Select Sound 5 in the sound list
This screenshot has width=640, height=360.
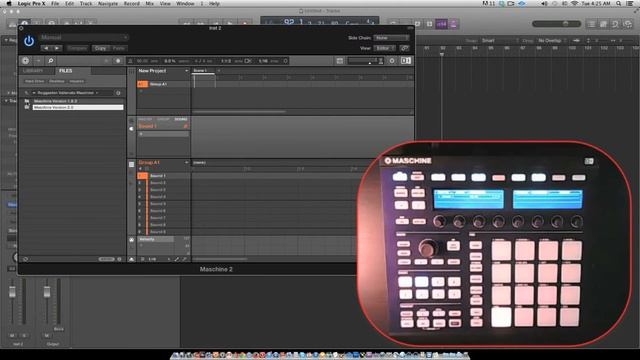point(158,204)
